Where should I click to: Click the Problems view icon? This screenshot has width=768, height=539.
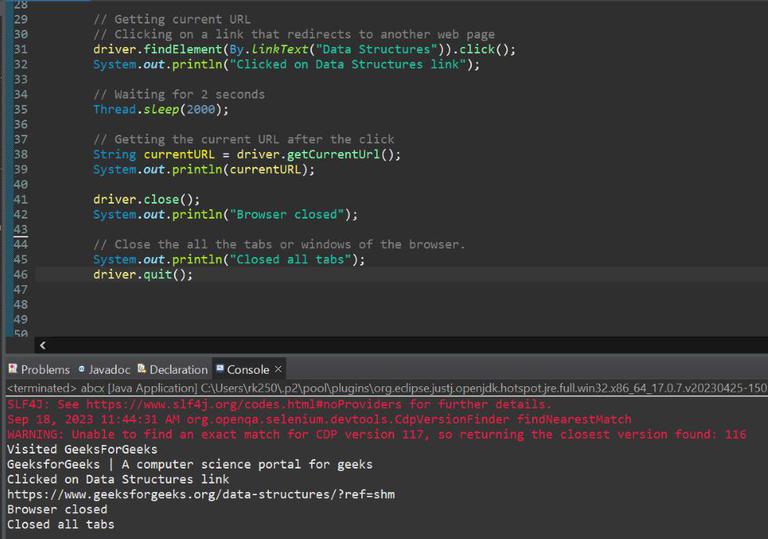coord(13,369)
